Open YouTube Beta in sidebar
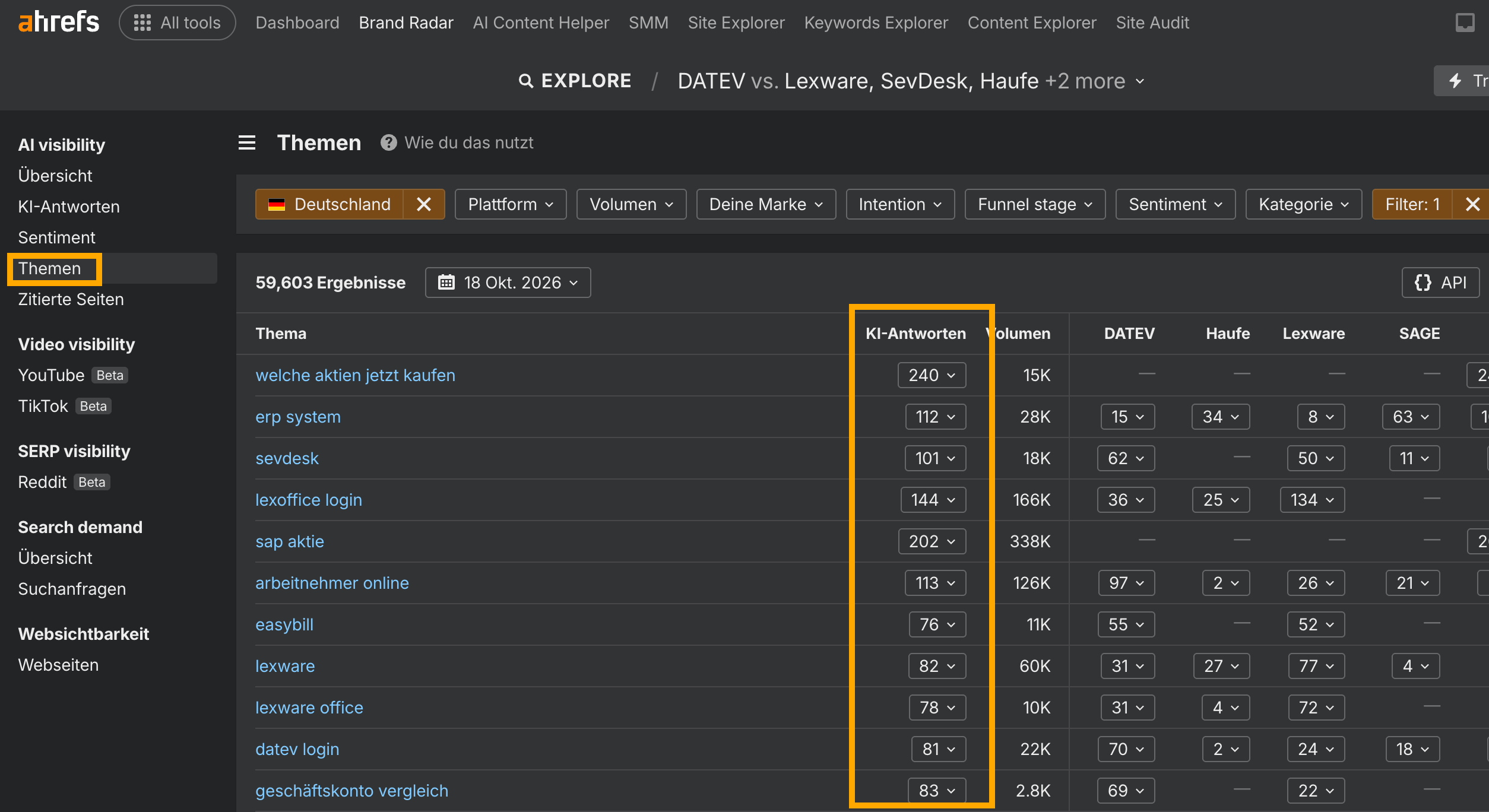The width and height of the screenshot is (1489, 812). pos(73,375)
